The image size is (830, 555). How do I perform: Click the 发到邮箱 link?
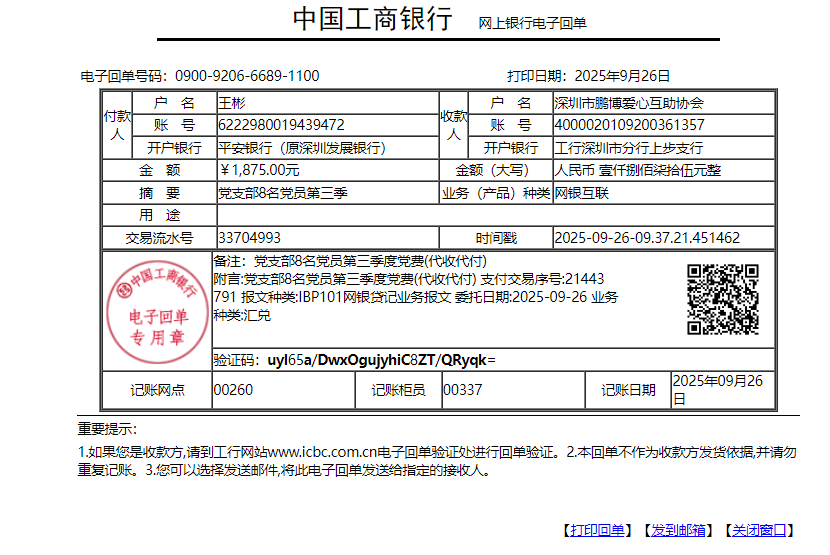click(679, 530)
